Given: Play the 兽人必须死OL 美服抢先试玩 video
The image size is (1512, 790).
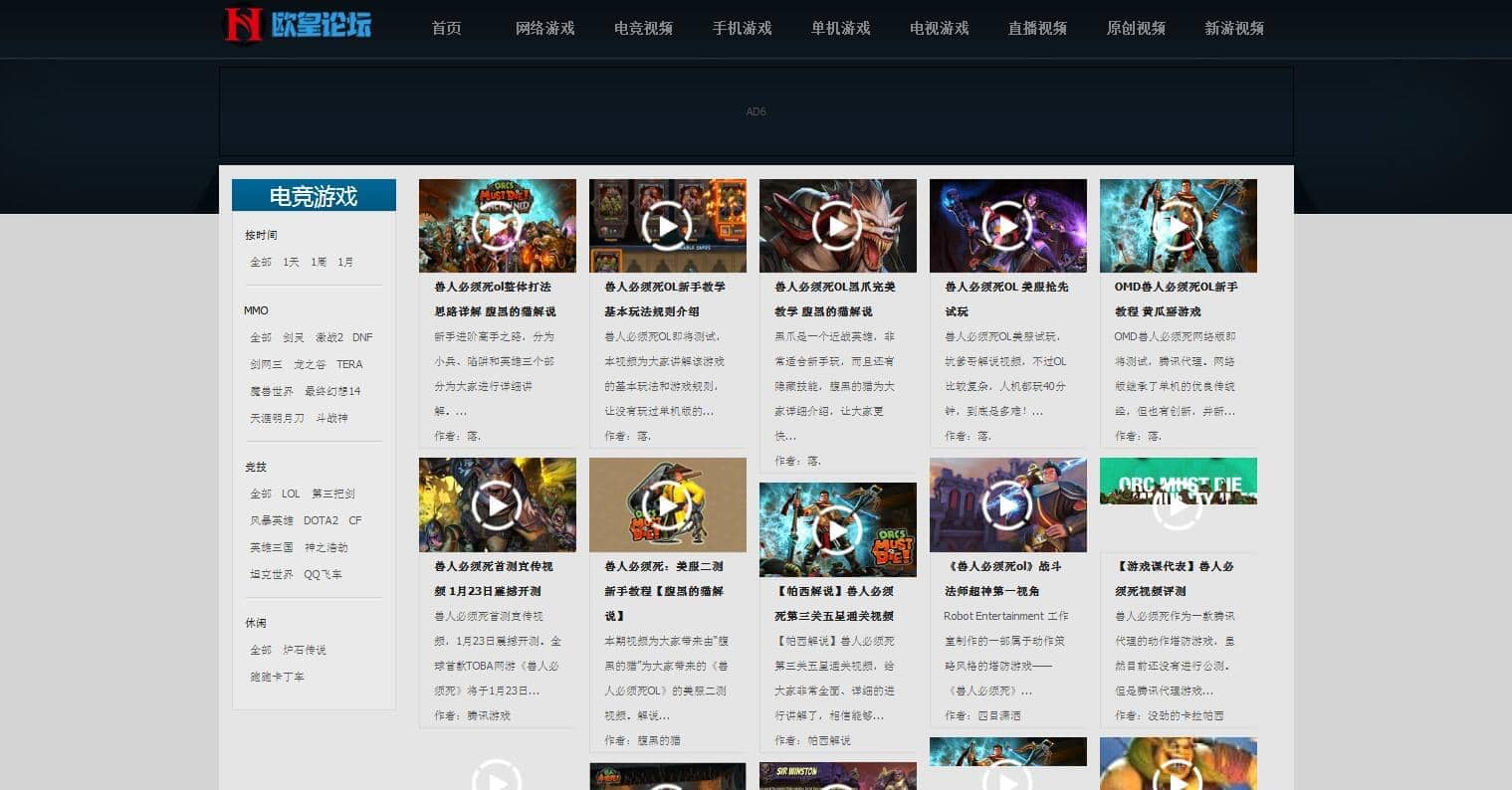Looking at the screenshot, I should [x=1007, y=226].
